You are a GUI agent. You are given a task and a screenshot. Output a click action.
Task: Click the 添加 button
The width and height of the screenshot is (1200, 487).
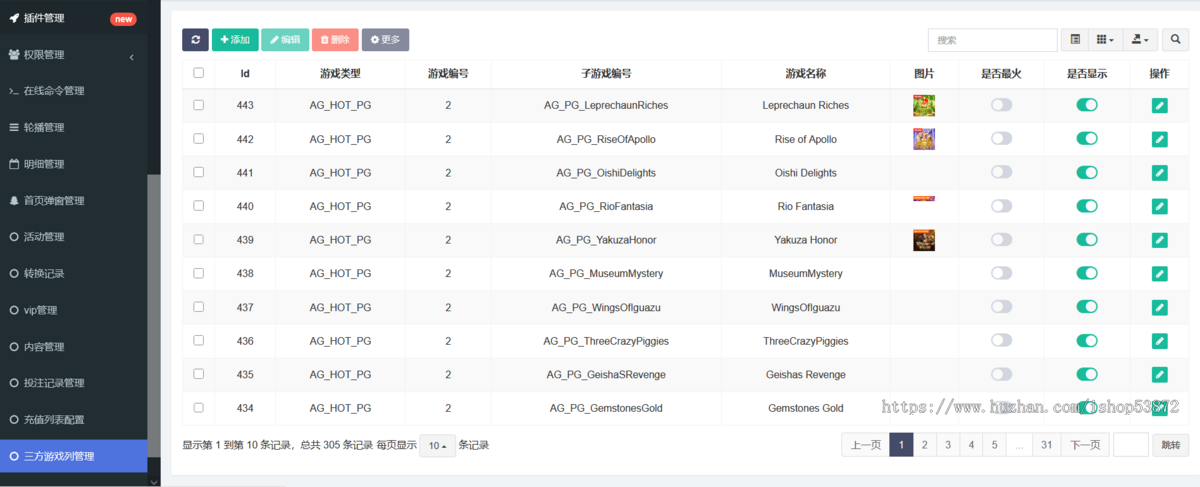coord(235,40)
